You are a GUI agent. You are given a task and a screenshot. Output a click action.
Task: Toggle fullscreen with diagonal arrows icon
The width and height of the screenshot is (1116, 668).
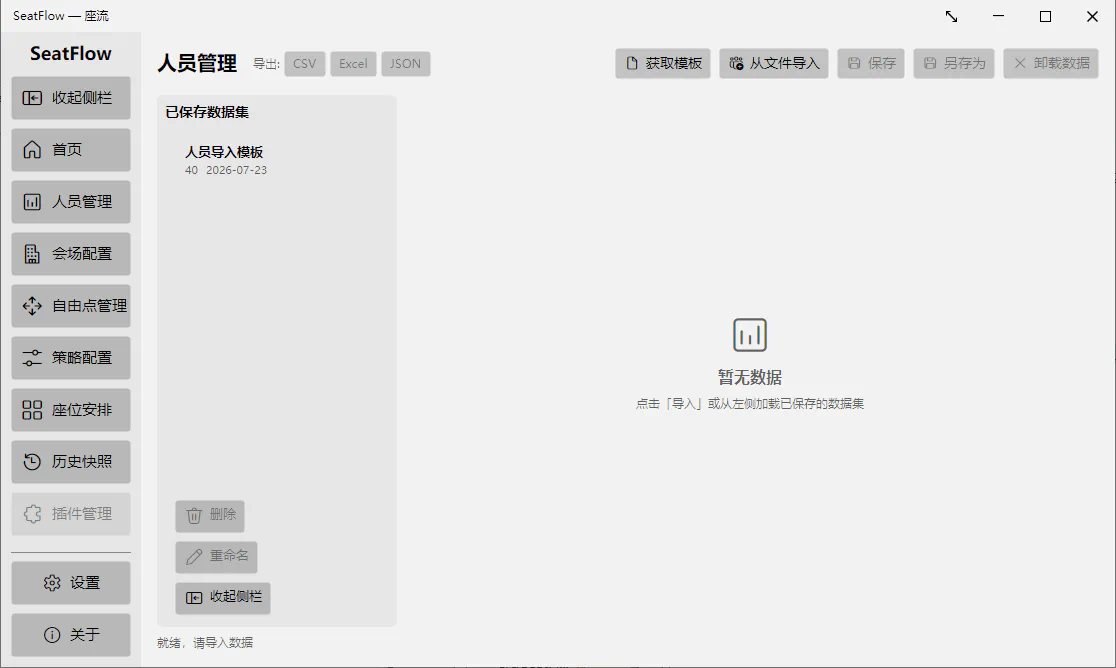(952, 16)
